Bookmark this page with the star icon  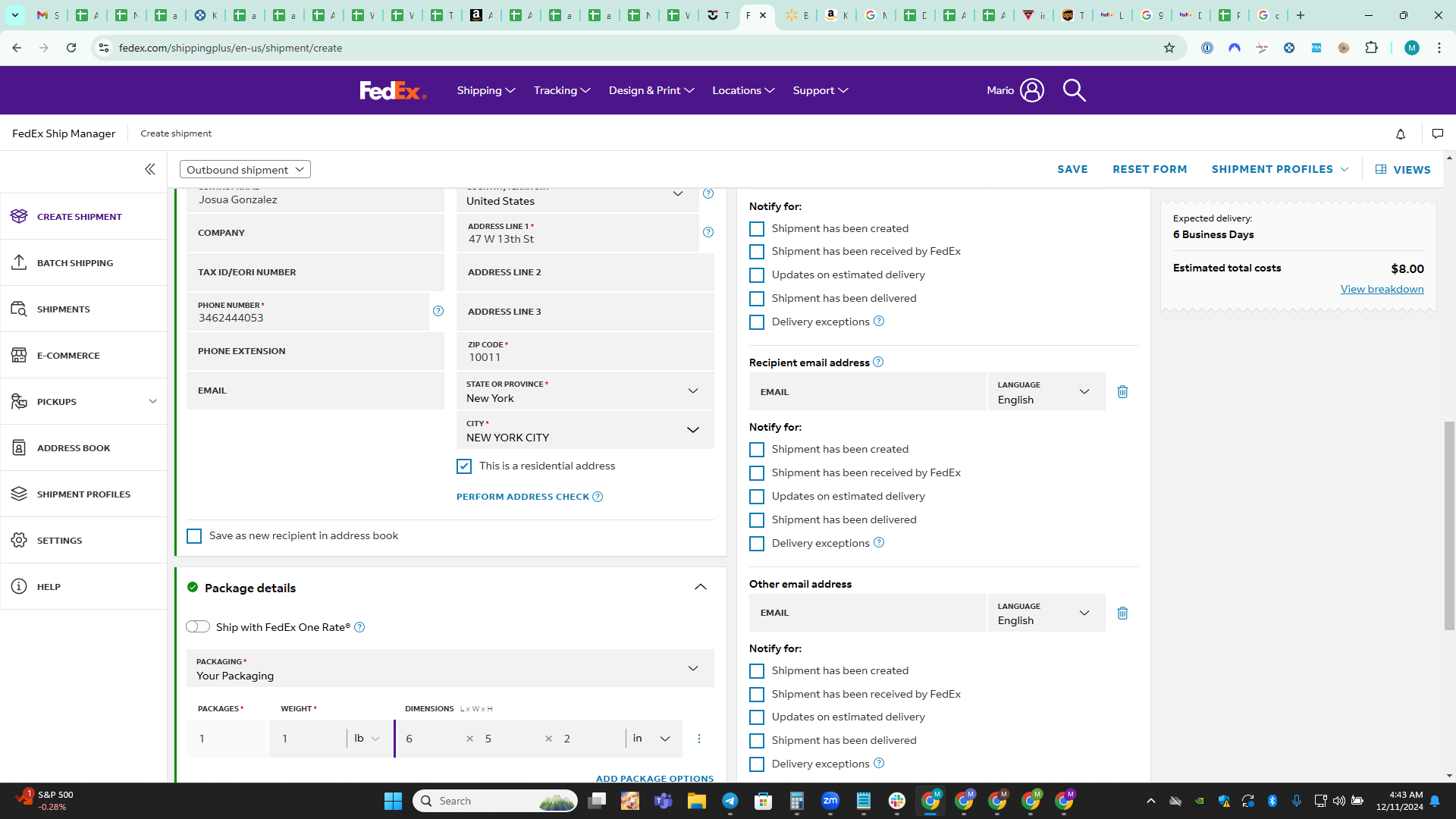[1169, 48]
